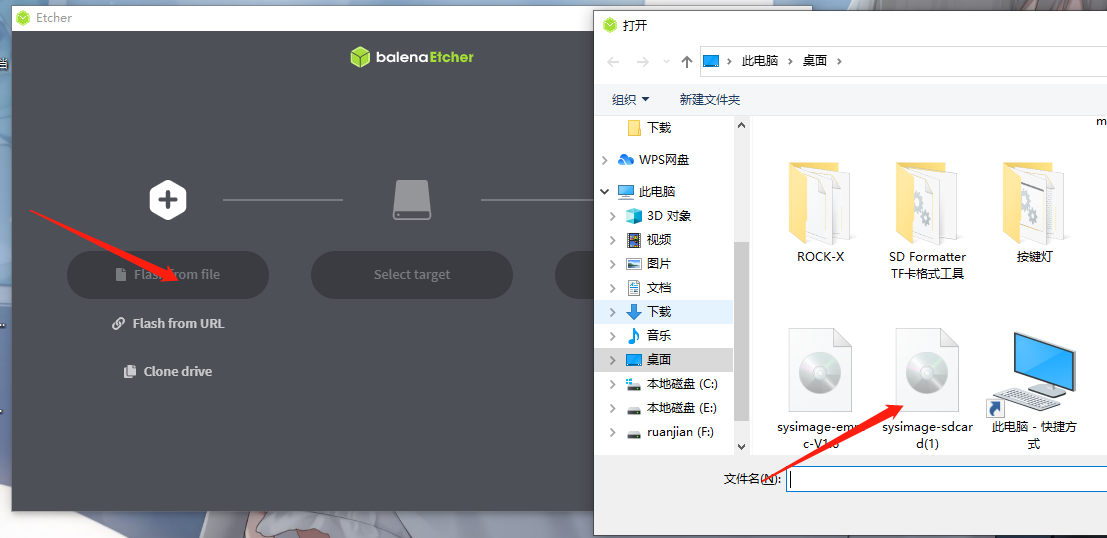Select 文档 in the tree

coord(659,287)
